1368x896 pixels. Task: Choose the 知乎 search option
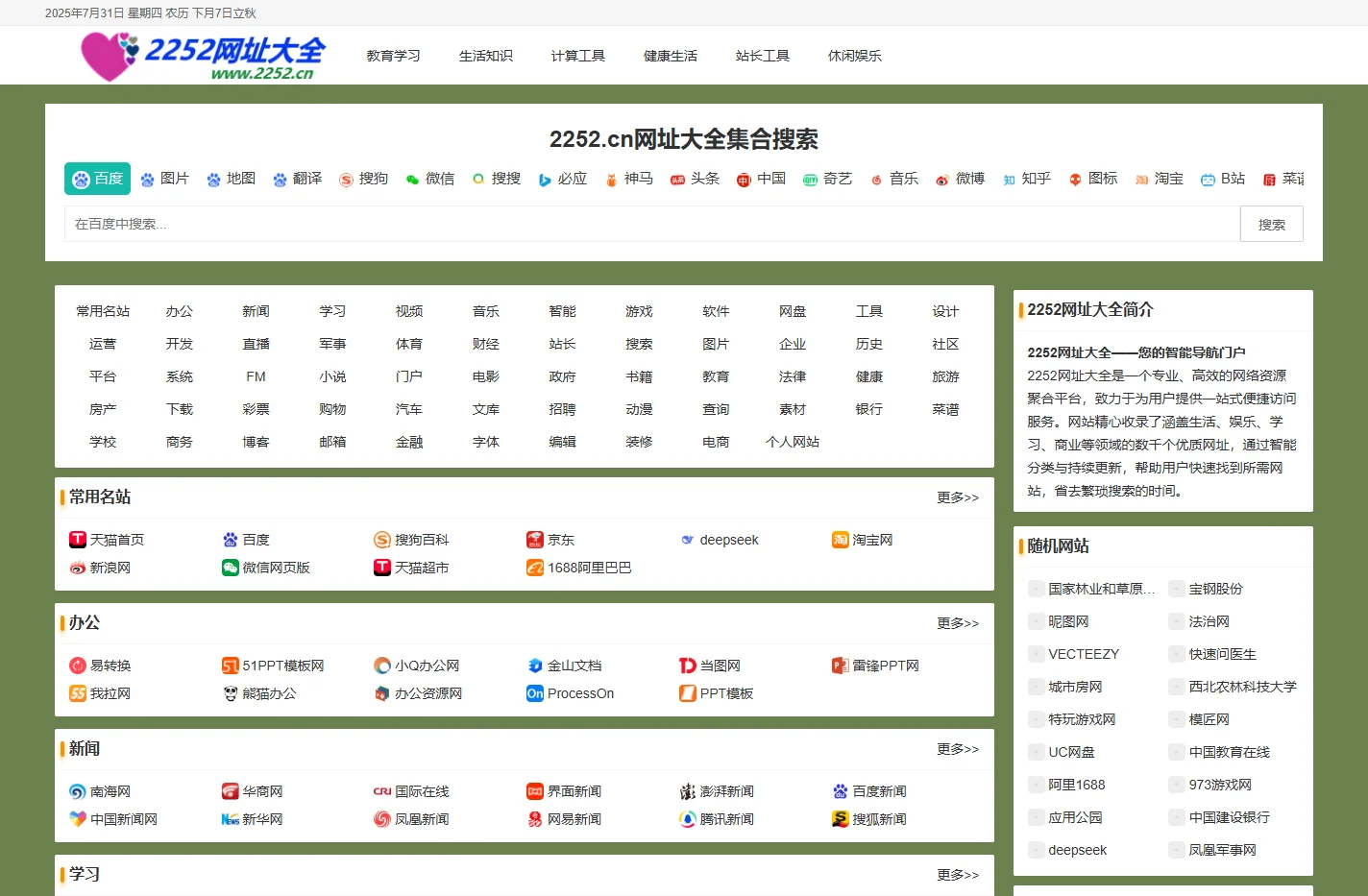click(x=1026, y=179)
